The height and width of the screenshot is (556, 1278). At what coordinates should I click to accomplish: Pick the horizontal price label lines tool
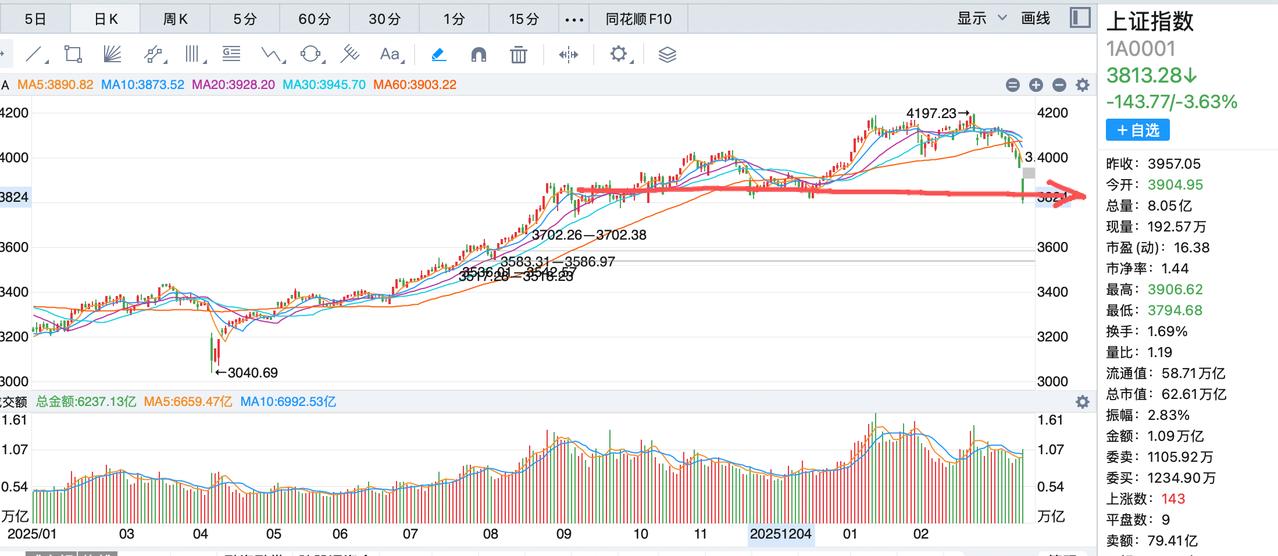(232, 54)
